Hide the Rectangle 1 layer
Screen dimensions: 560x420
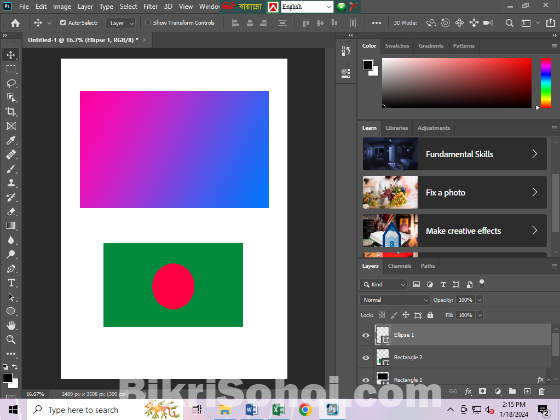[366, 380]
